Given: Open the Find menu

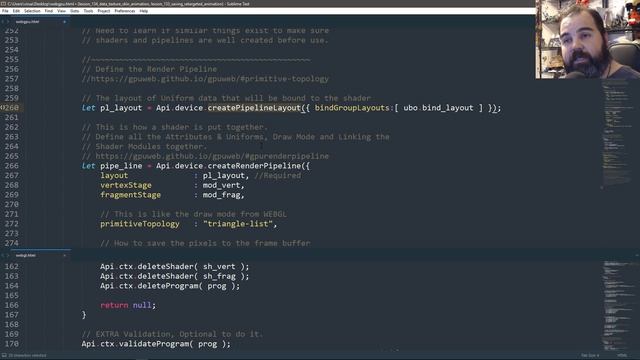Looking at the screenshot, I should [49, 11].
